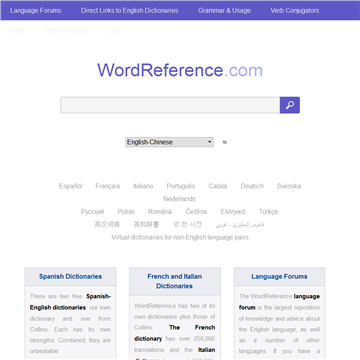Click the swap languages icon beside dropdown
Viewport: 360px width, 360px height.
tap(225, 142)
